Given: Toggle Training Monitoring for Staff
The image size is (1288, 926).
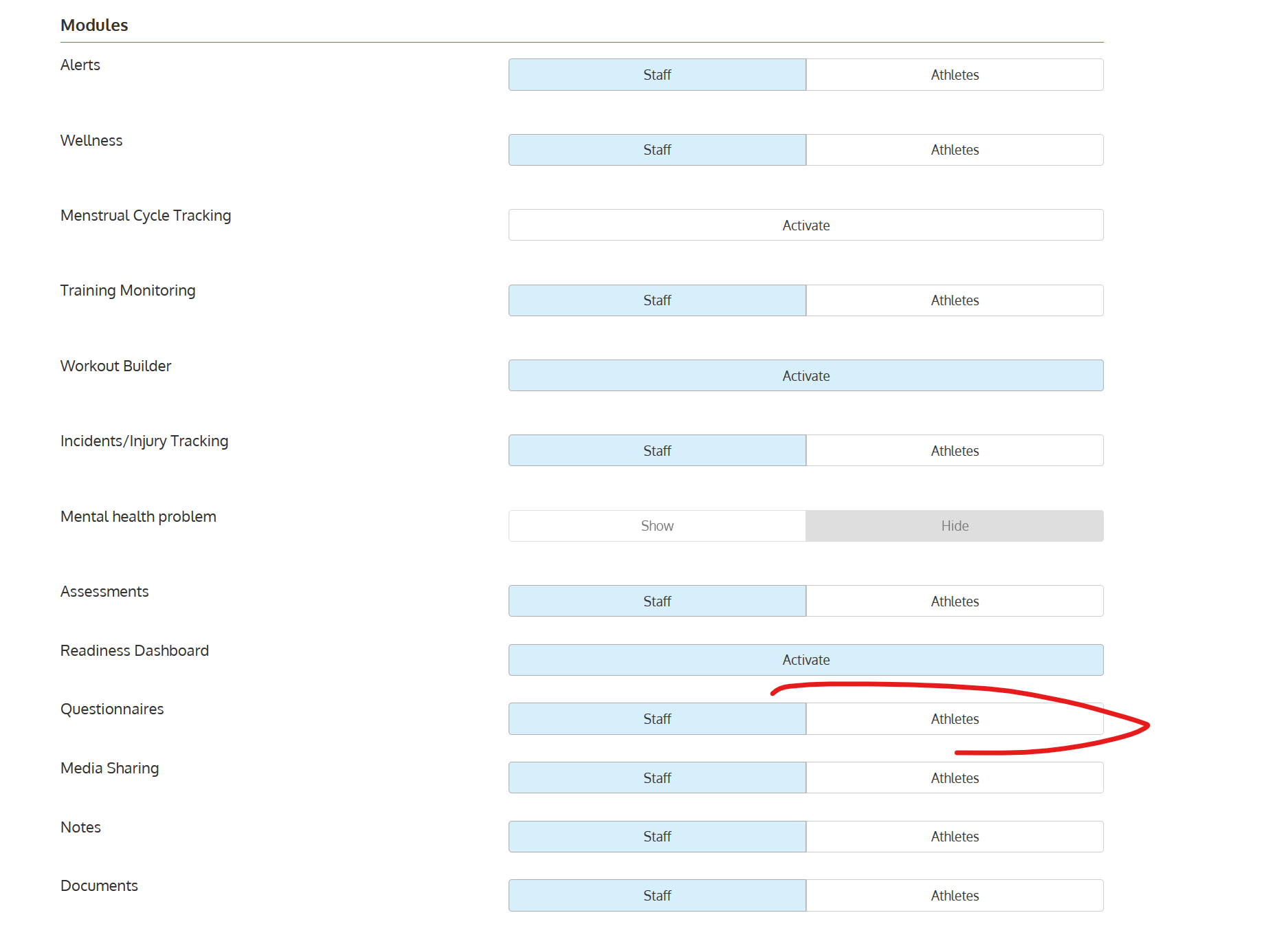Looking at the screenshot, I should [657, 300].
